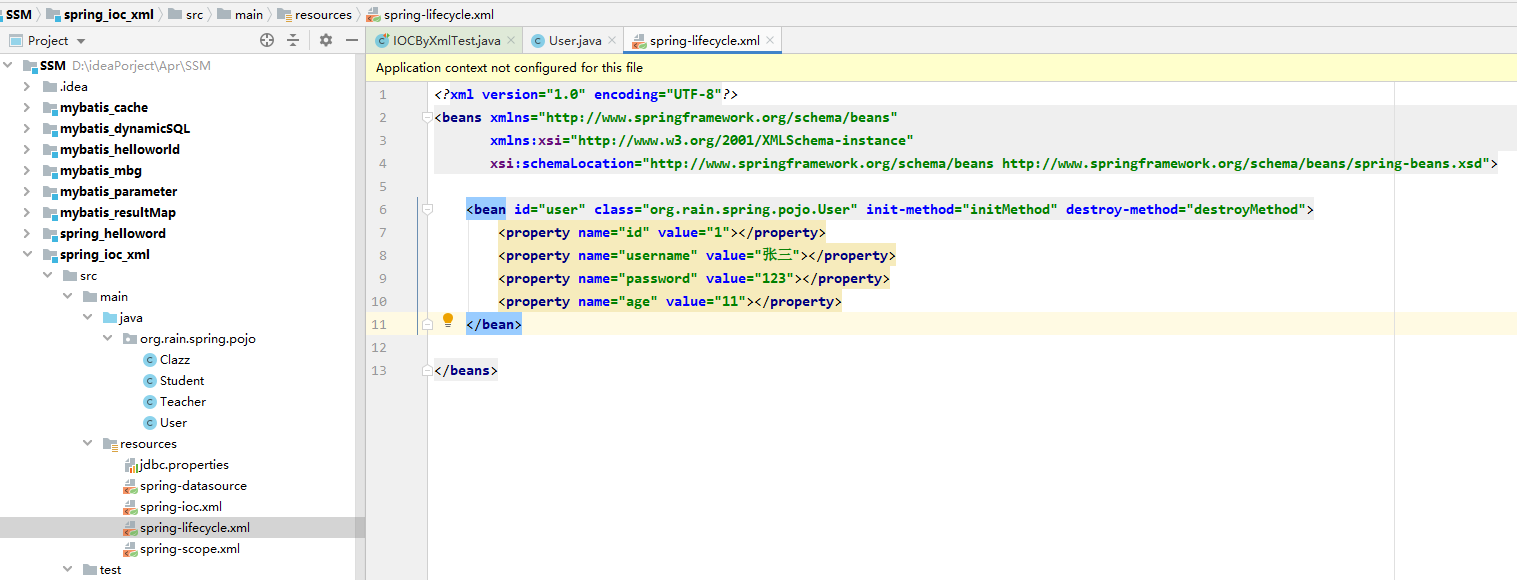Click the org.rain.spring.pojo.User class value
1517x580 pixels.
(750, 210)
